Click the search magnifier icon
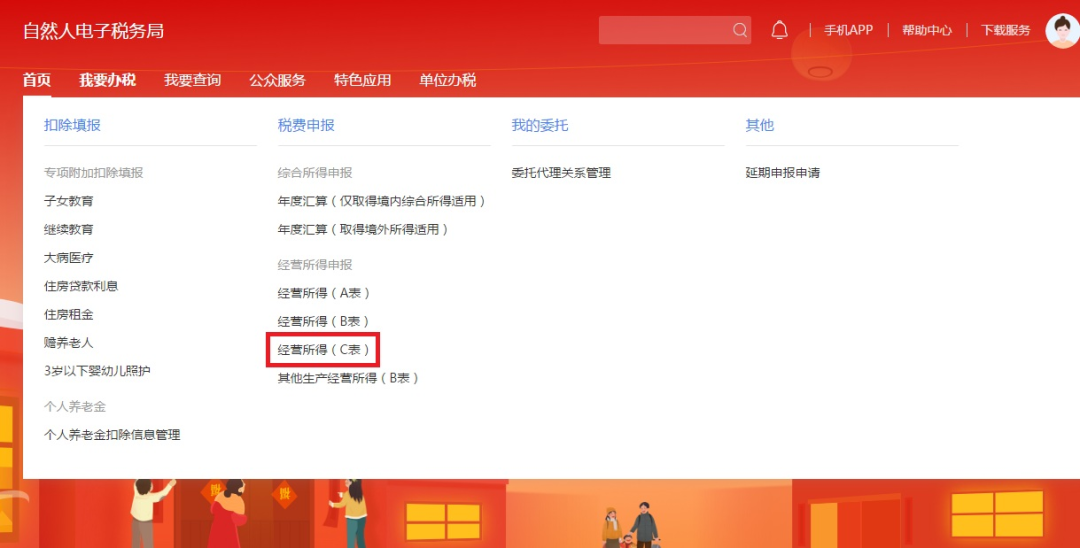The height and width of the screenshot is (548, 1080). point(740,30)
